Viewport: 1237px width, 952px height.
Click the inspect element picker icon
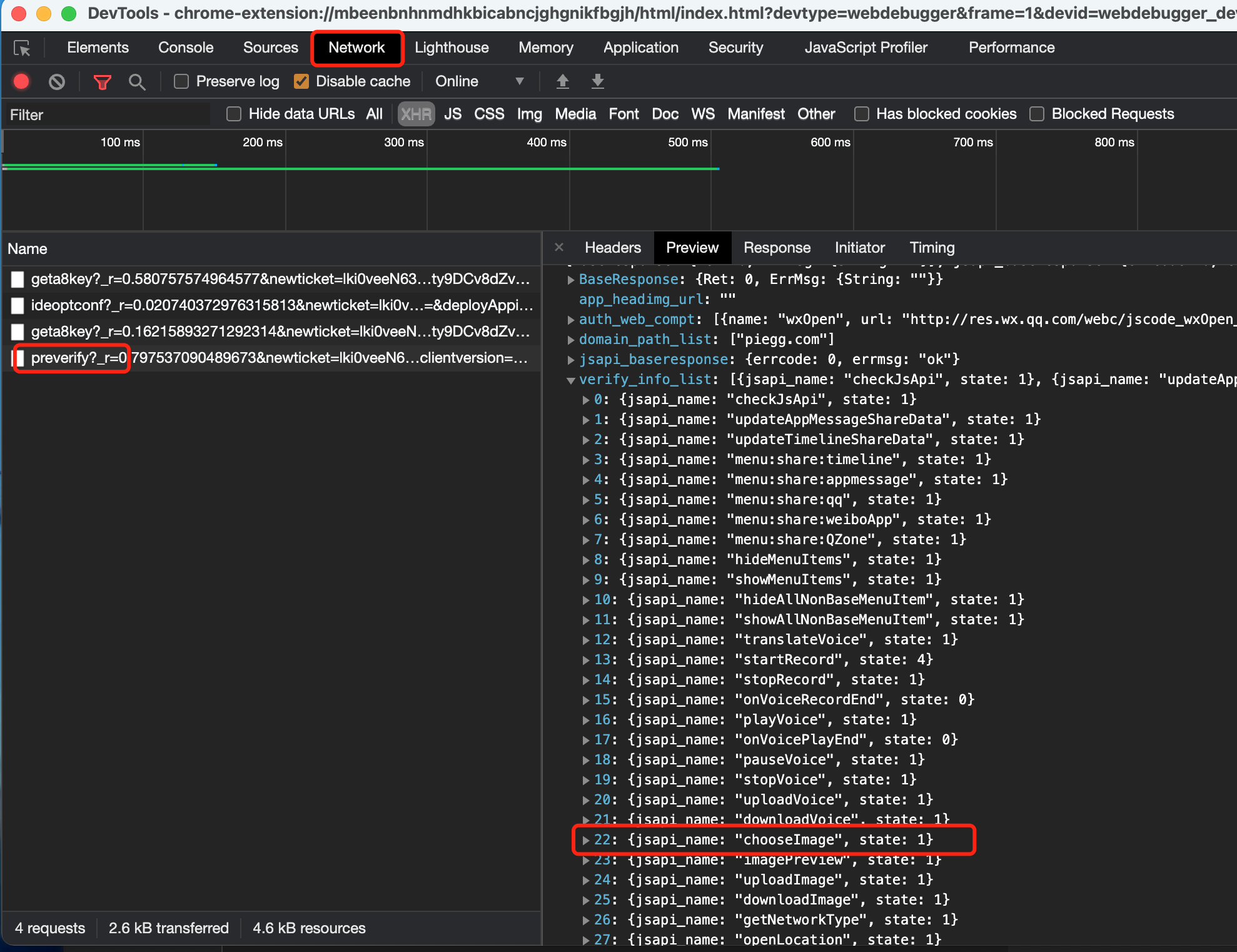(23, 48)
